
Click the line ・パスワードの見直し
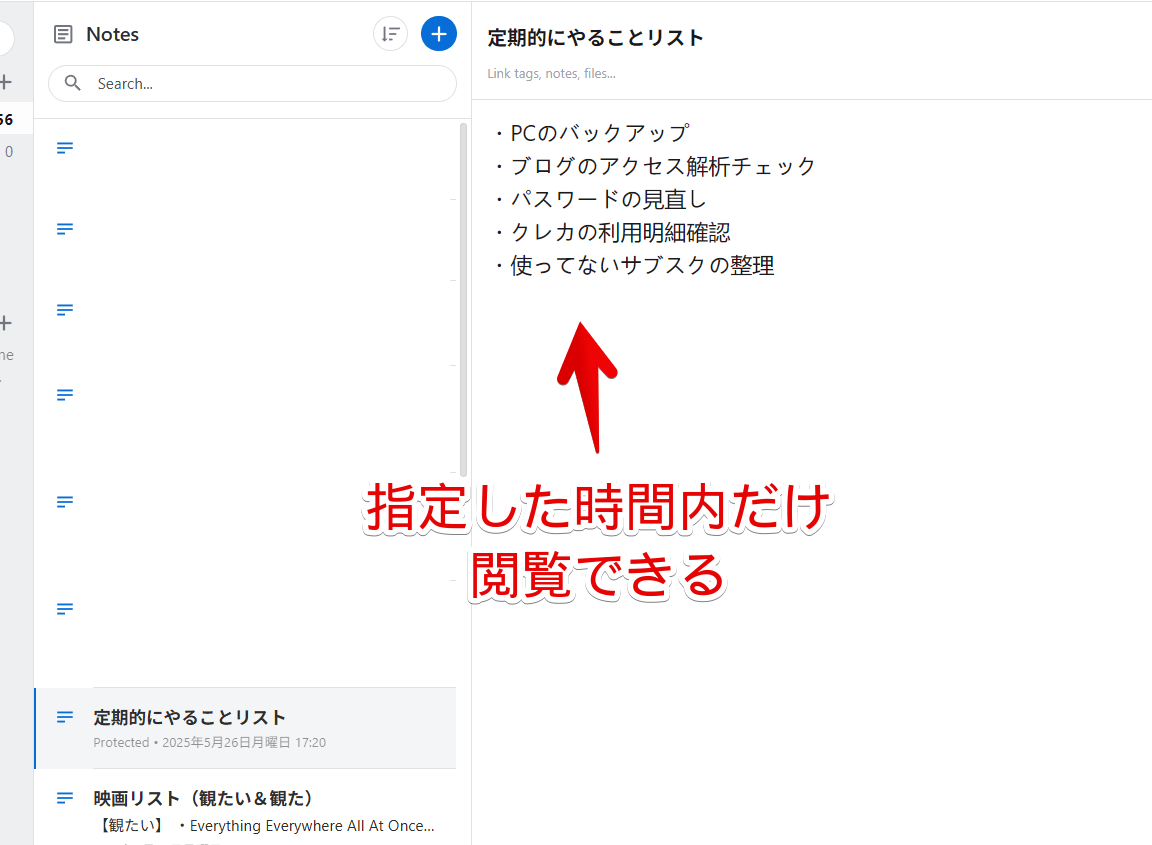pos(600,199)
